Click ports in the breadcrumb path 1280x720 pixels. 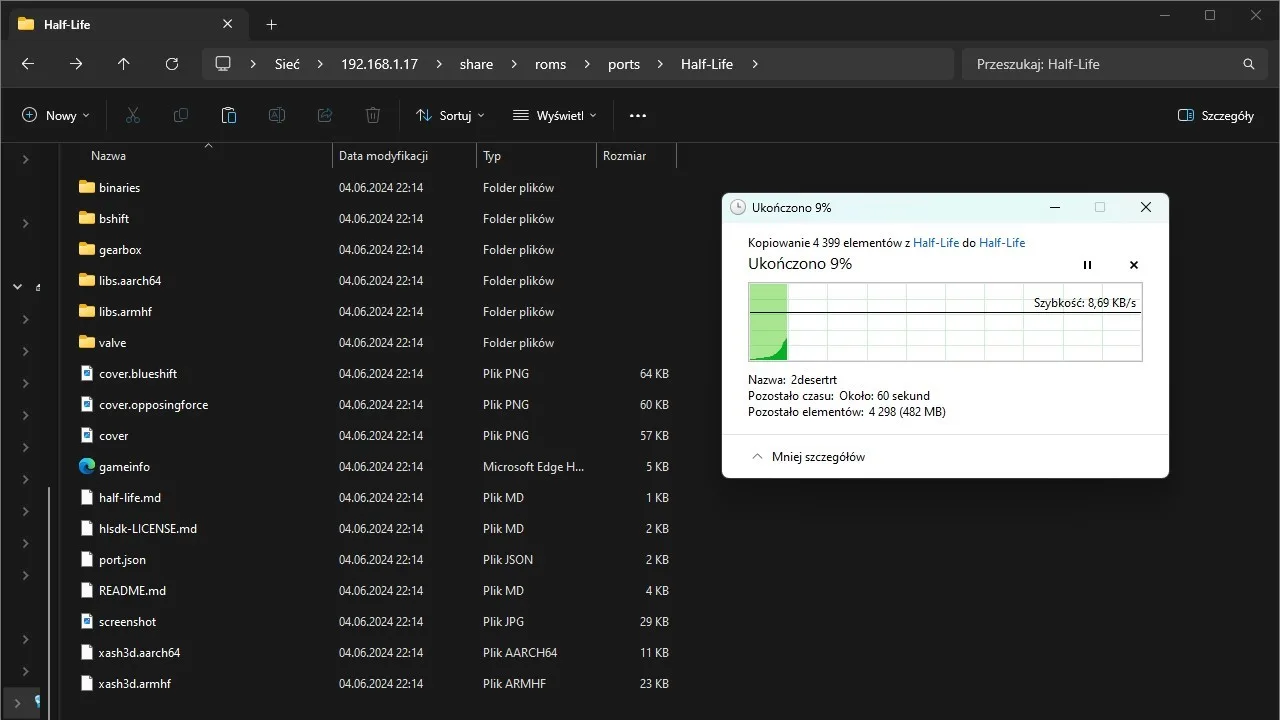pos(624,64)
